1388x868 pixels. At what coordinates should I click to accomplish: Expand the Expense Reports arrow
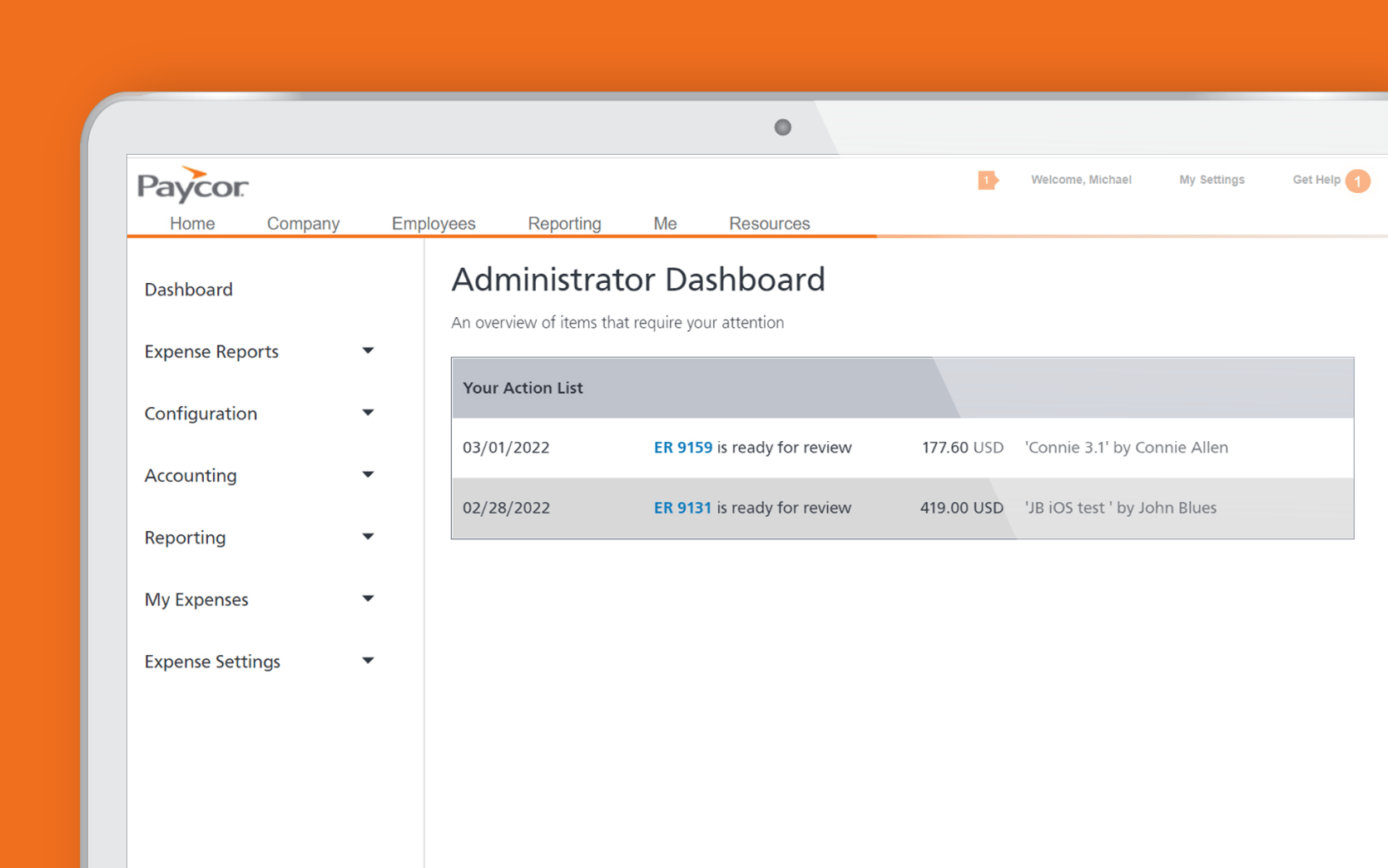[x=368, y=351]
